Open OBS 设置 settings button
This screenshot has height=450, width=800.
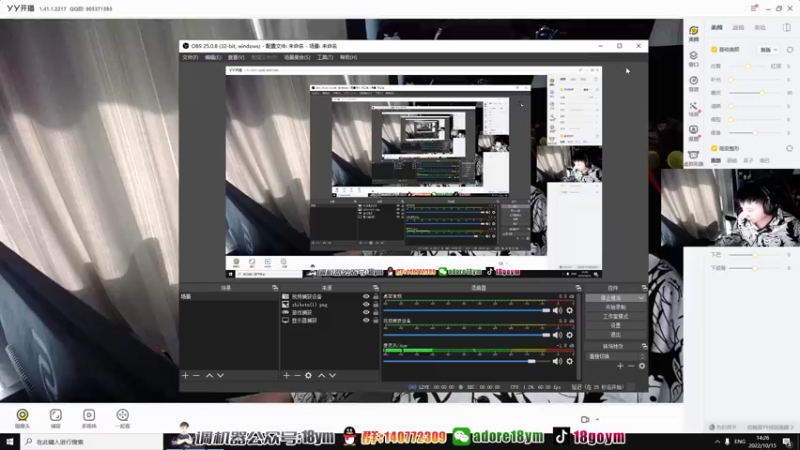point(615,326)
